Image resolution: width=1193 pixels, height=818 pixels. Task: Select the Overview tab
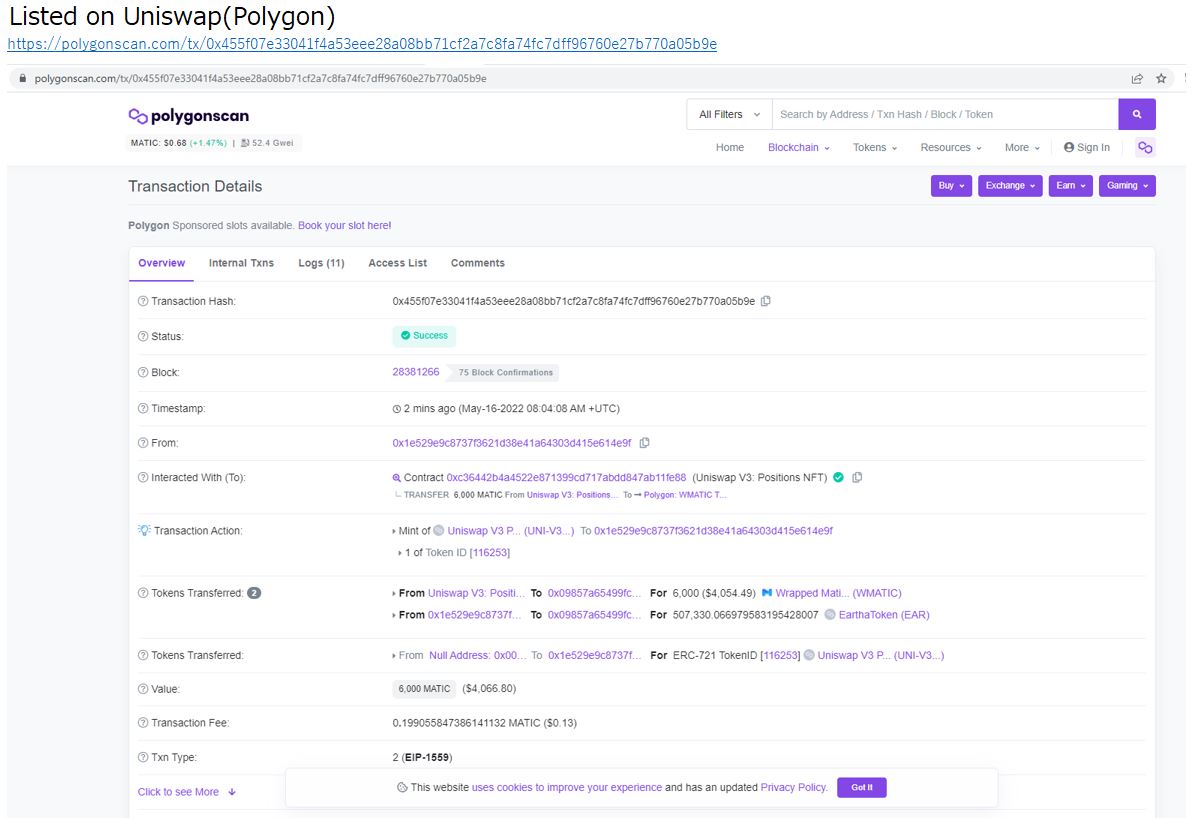tap(161, 263)
